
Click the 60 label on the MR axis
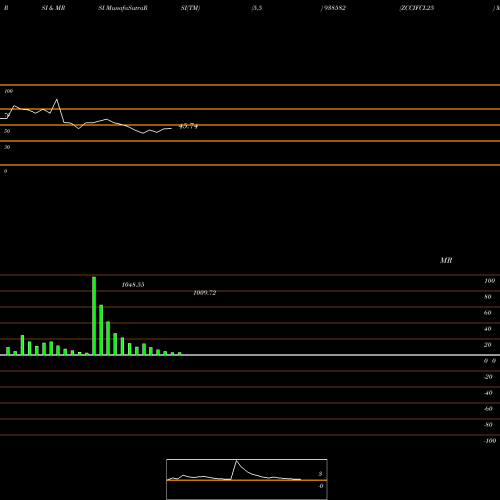[488, 313]
